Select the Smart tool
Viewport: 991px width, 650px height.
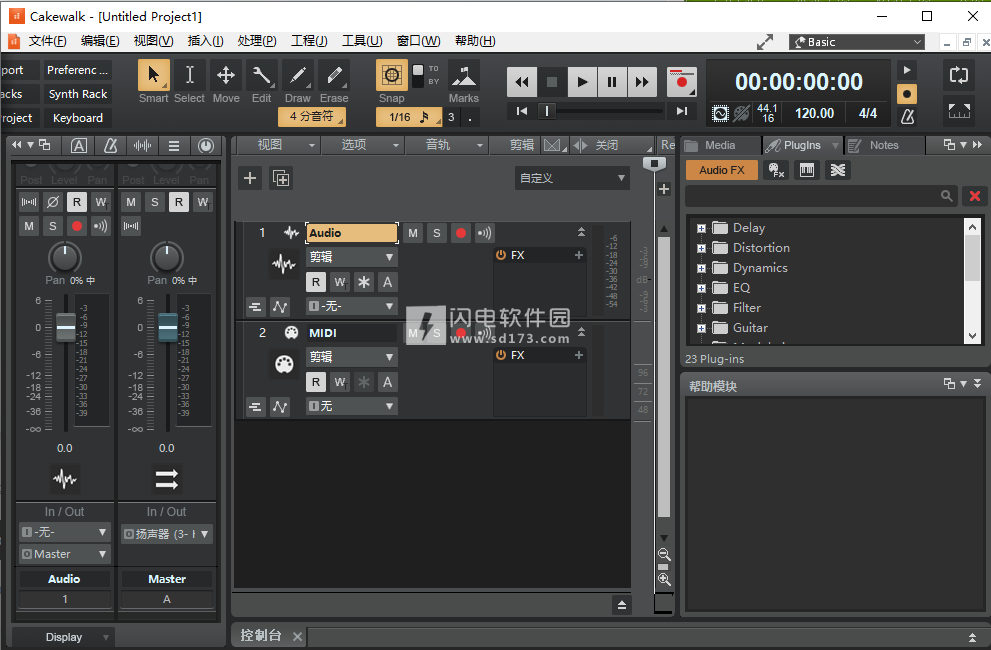click(x=154, y=75)
